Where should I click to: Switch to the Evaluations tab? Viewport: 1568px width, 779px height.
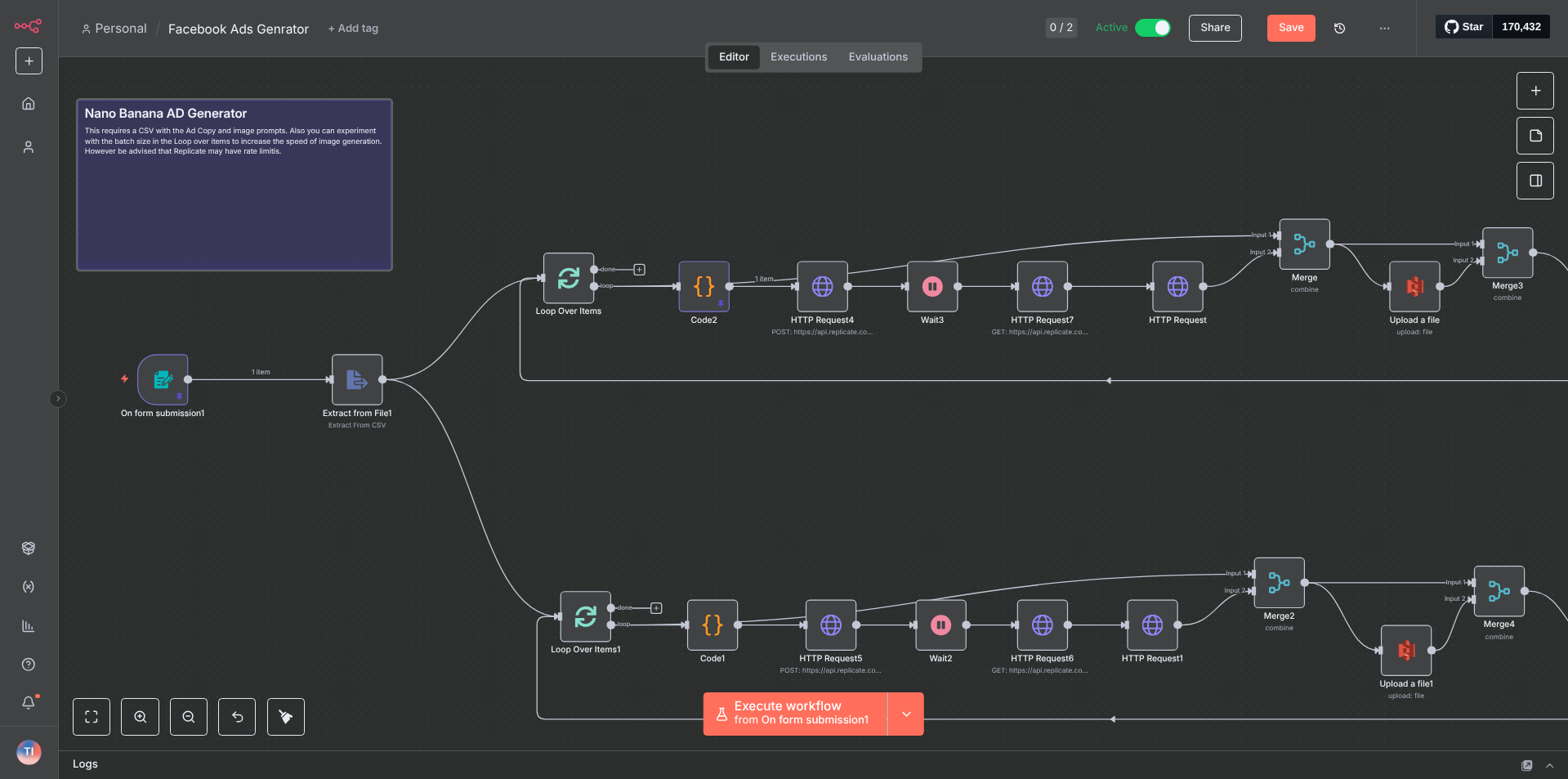pos(878,57)
